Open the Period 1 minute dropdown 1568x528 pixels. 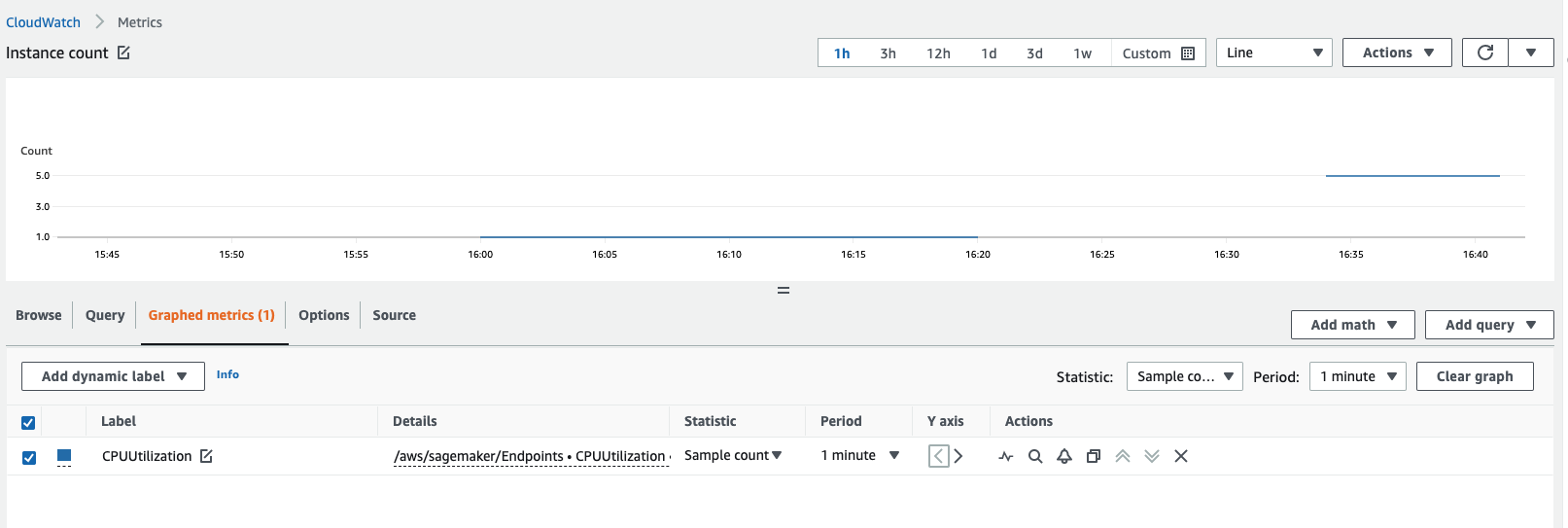(1357, 376)
